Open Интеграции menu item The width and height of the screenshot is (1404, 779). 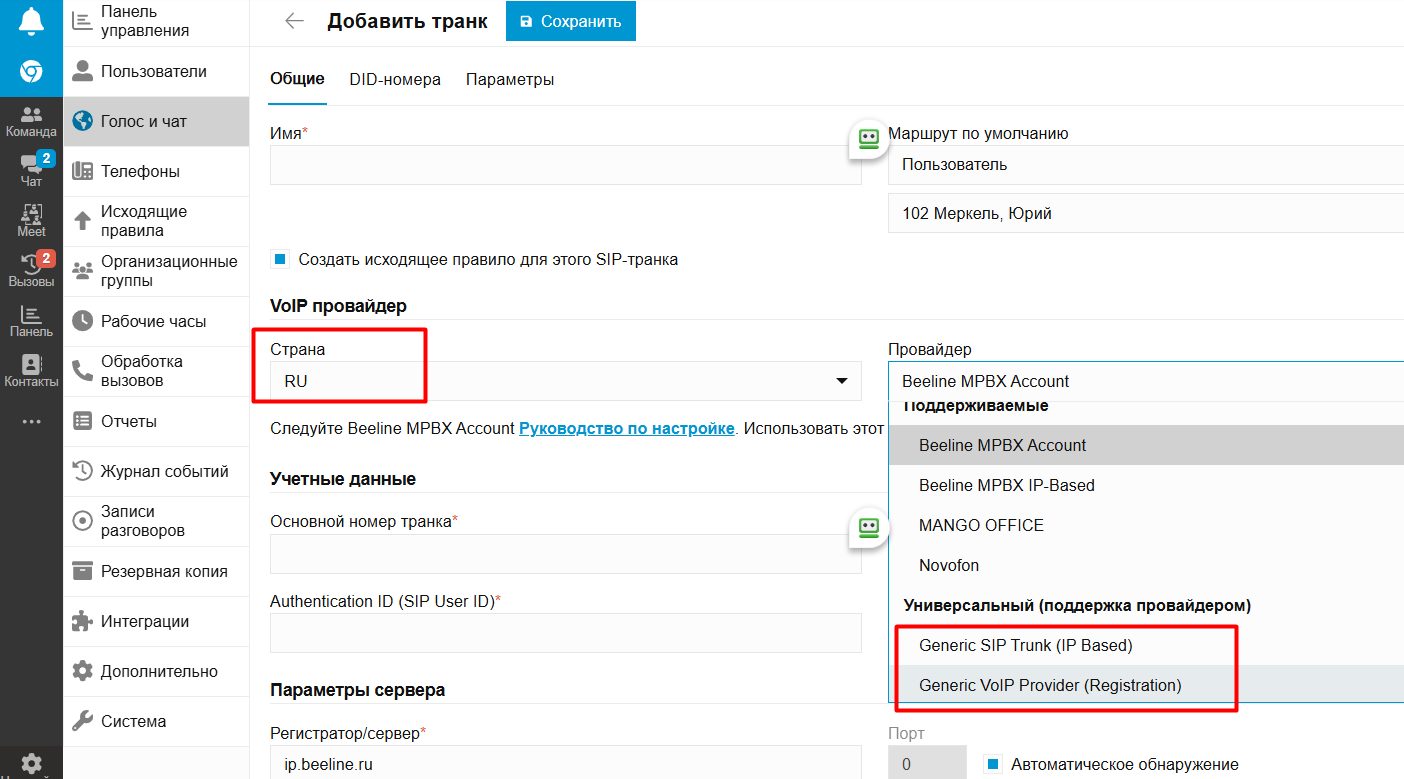(x=156, y=621)
